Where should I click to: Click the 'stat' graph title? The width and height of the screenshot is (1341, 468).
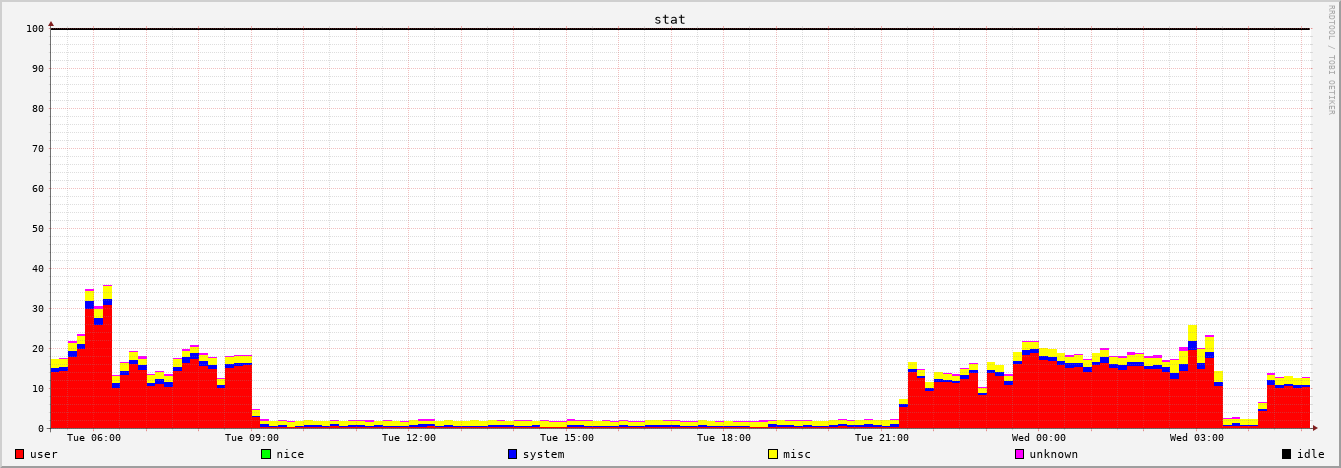(670, 19)
